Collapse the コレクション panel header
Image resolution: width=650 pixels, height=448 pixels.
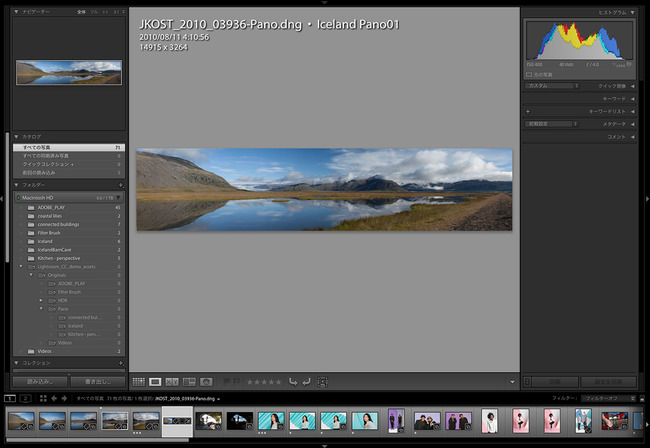point(16,363)
